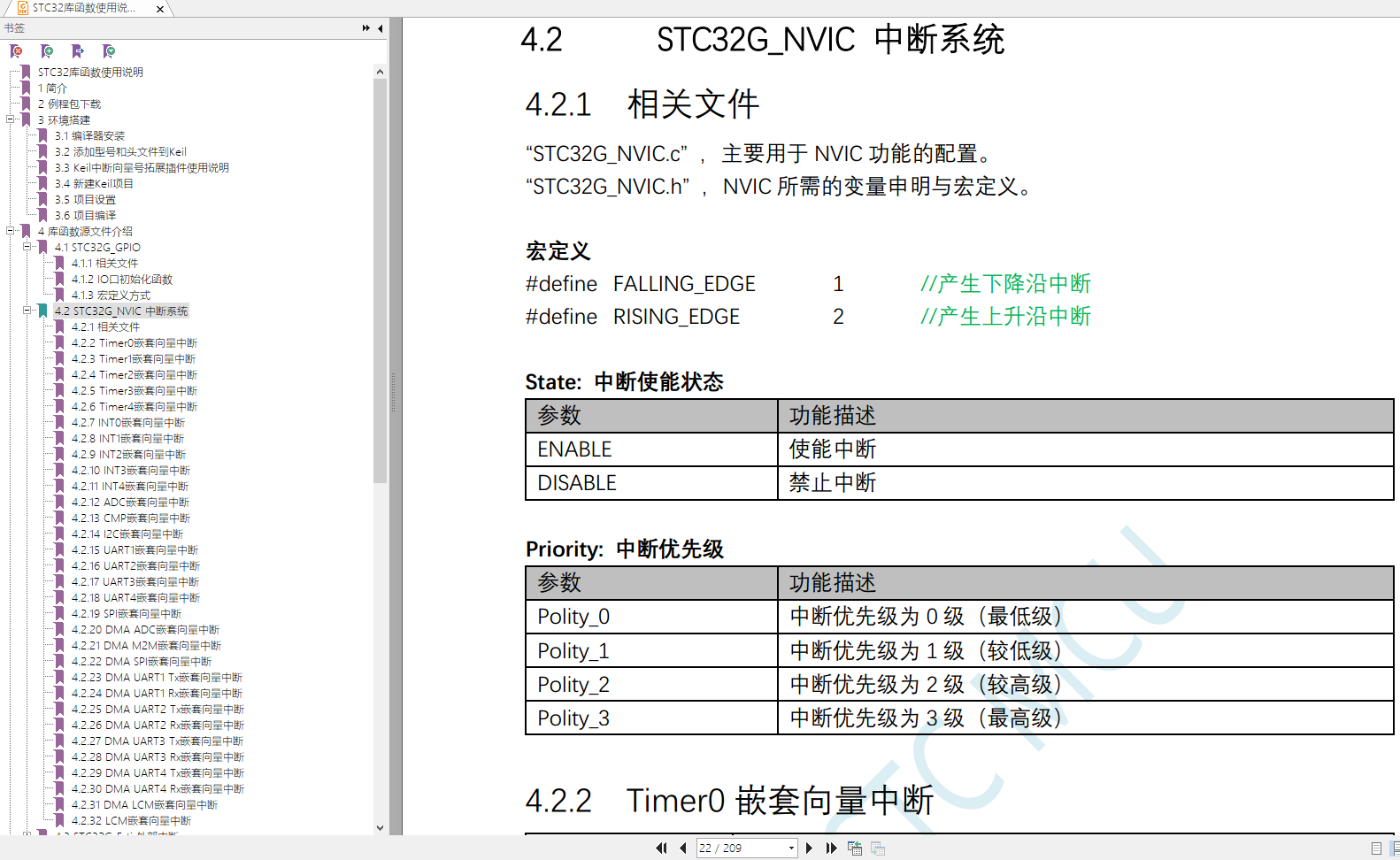
Task: Switch to single page layout
Action: click(1376, 848)
